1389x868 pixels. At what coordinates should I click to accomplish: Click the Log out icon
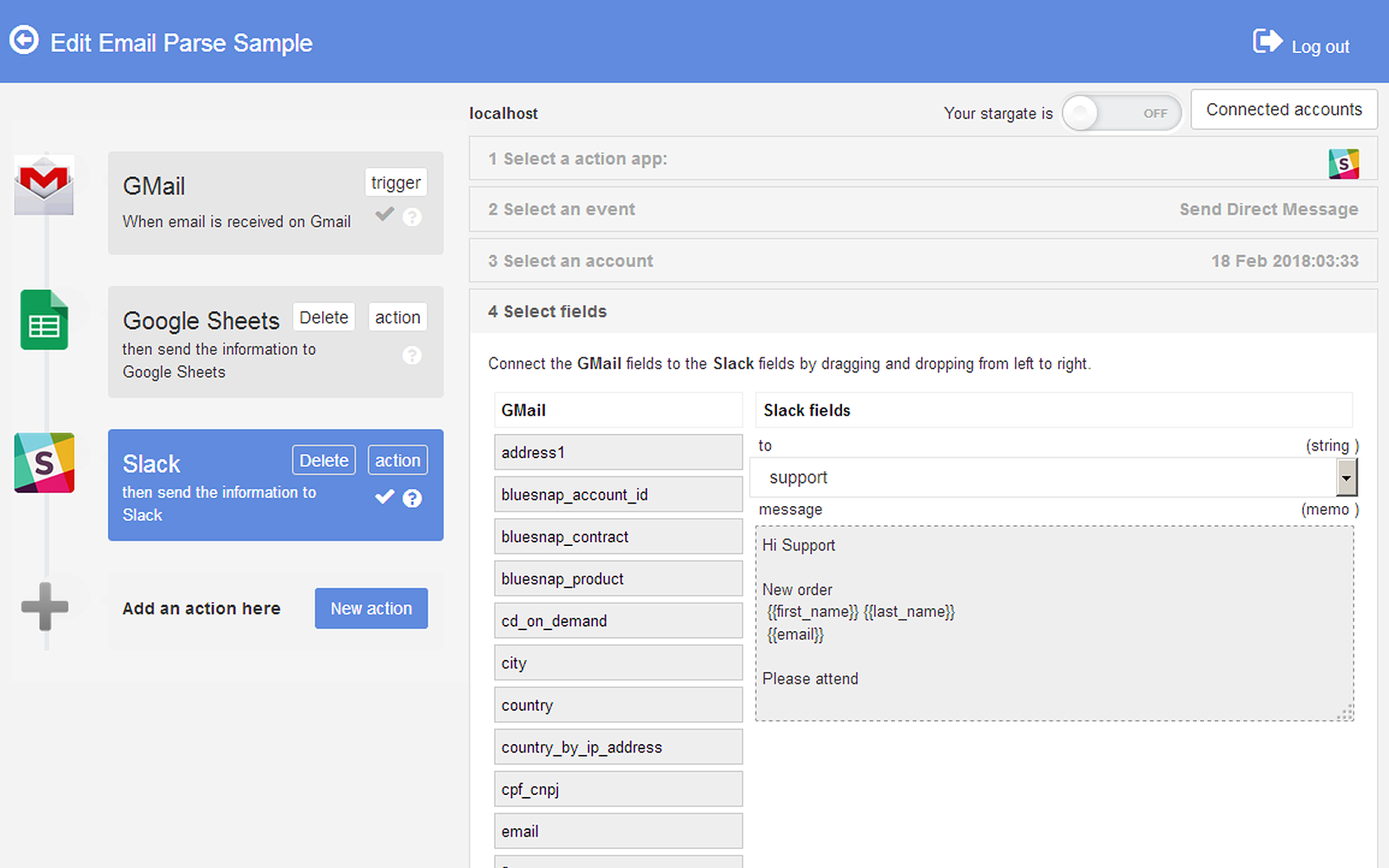pos(1267,42)
